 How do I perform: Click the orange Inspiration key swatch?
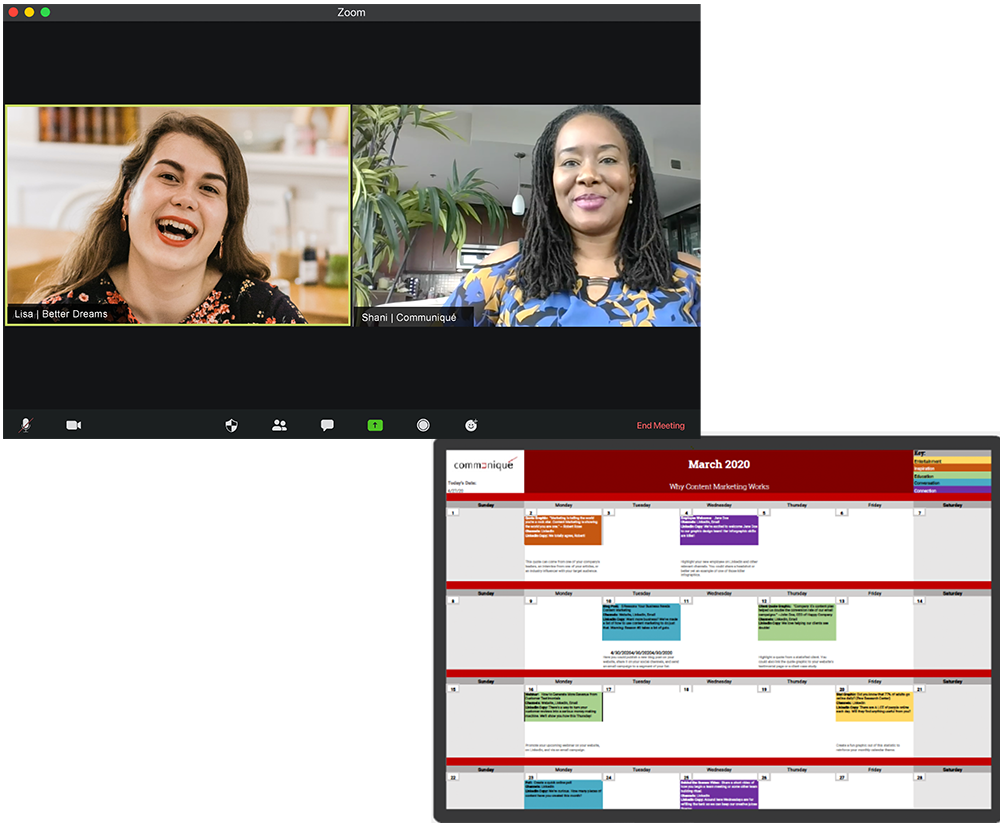coord(952,468)
